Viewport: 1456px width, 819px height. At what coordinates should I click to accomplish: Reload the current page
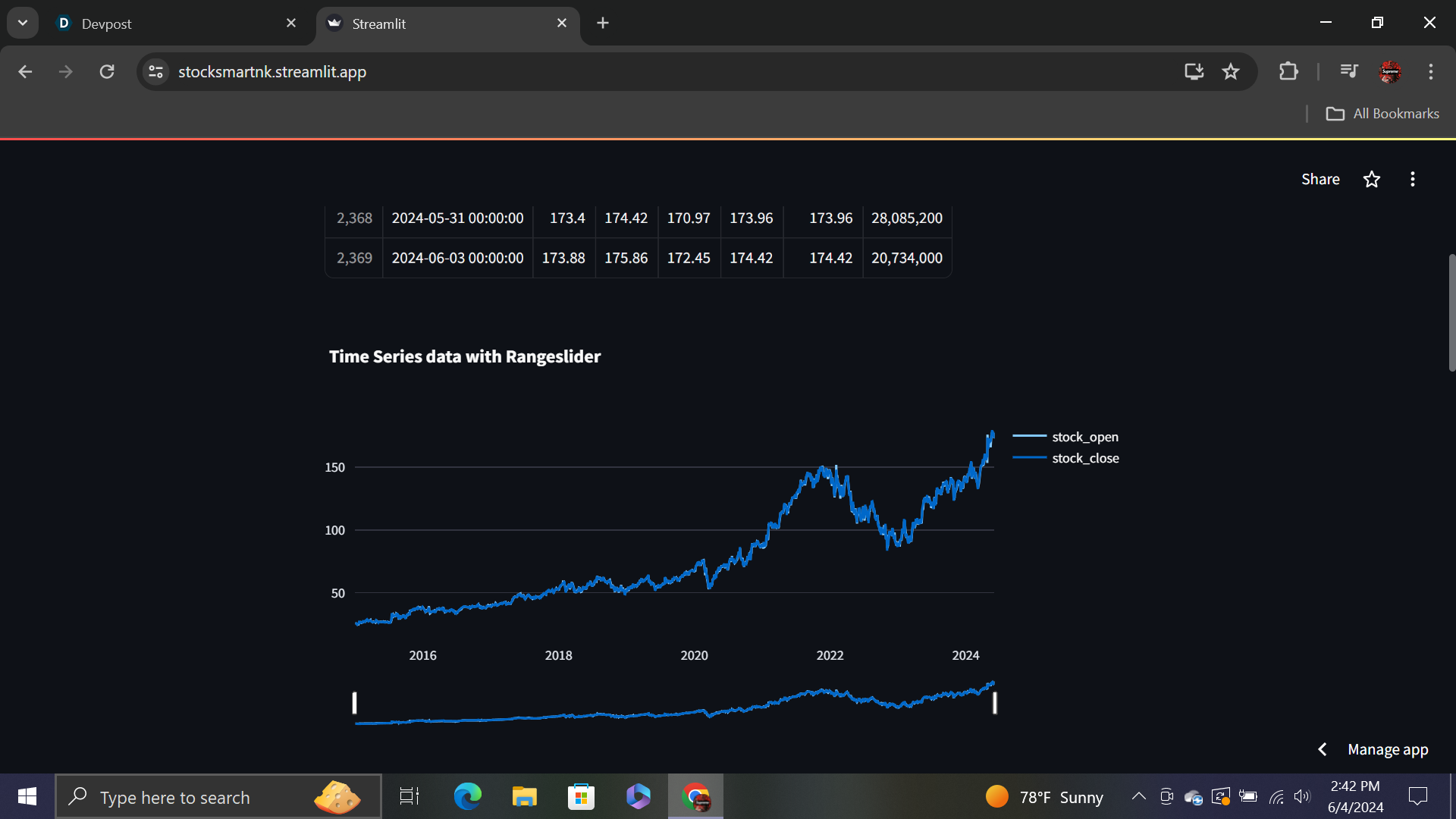[x=107, y=71]
